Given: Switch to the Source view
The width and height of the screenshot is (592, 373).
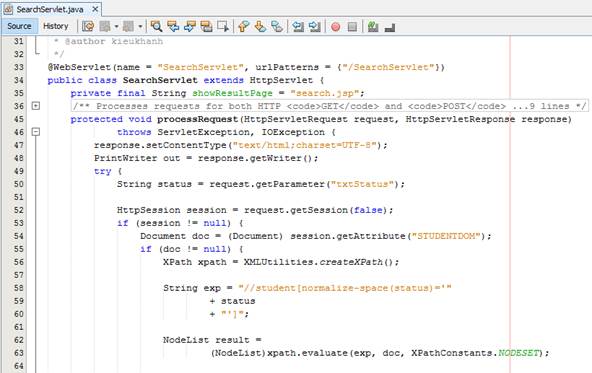Looking at the screenshot, I should point(19,26).
